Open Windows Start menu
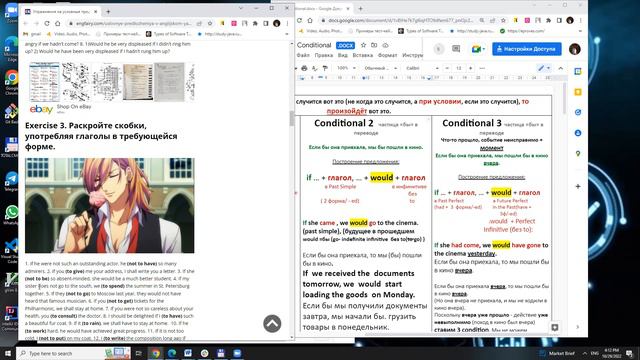Viewport: 640px width, 360px height. point(7,353)
